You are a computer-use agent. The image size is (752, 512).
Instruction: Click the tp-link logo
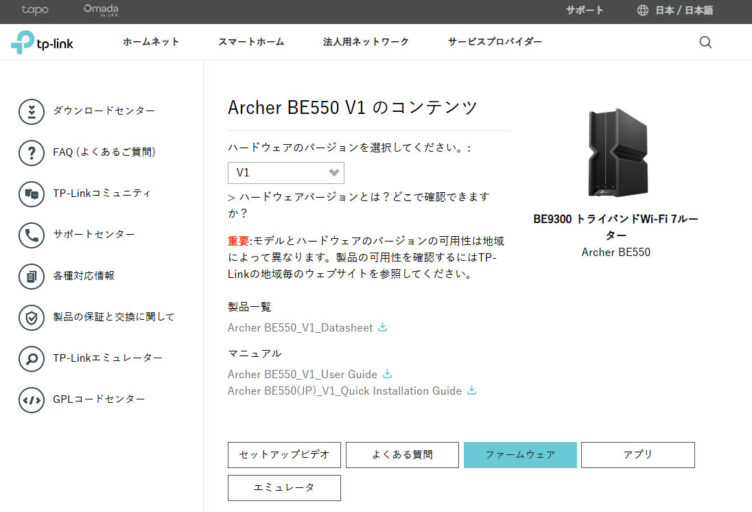coord(42,42)
